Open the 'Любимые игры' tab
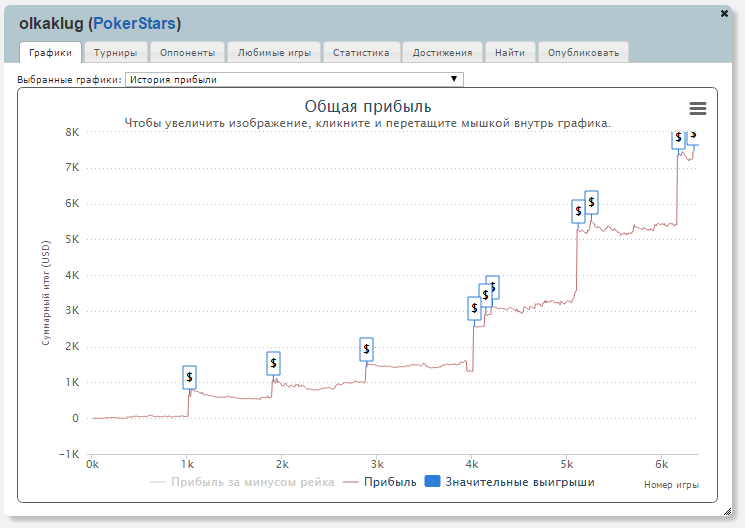 [274, 52]
